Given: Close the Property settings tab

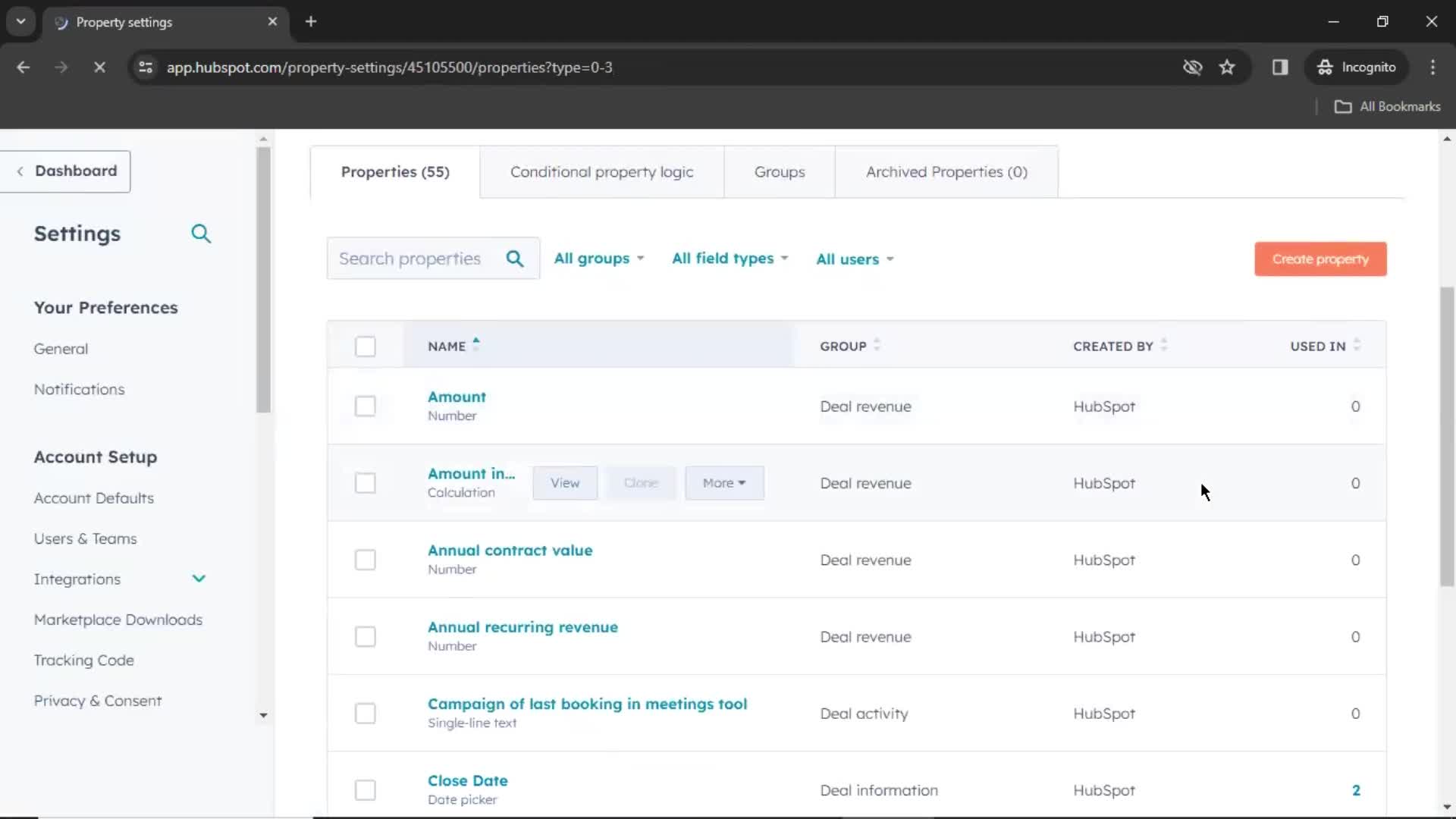Looking at the screenshot, I should tap(272, 22).
